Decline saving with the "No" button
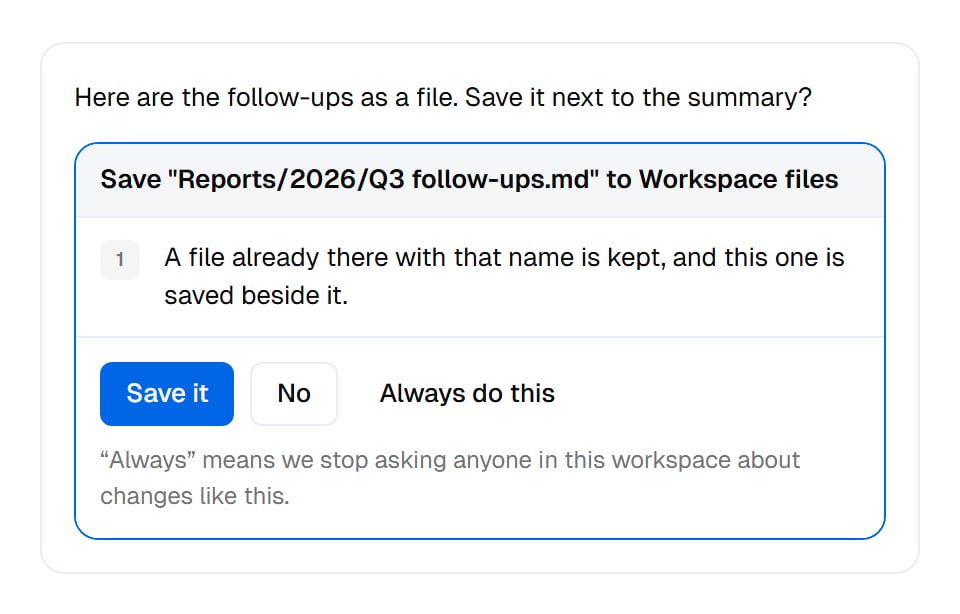This screenshot has width=960, height=614. [x=294, y=394]
